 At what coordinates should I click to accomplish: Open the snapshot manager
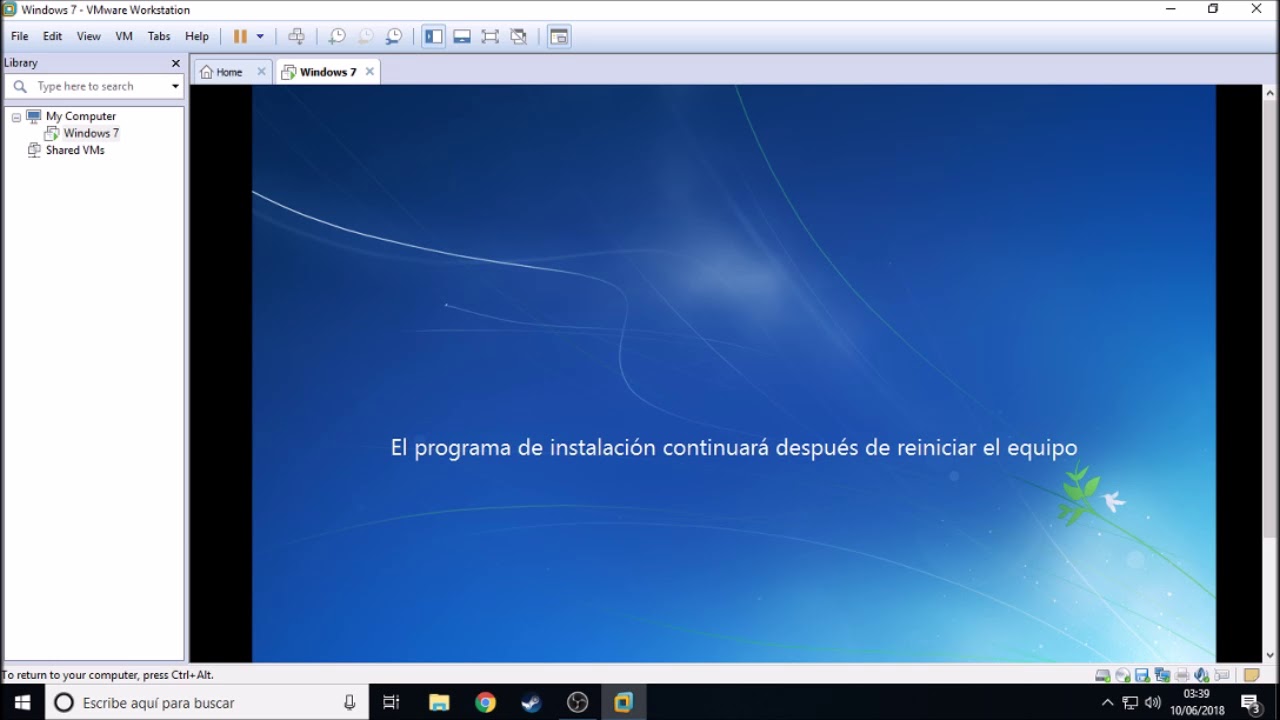click(394, 36)
